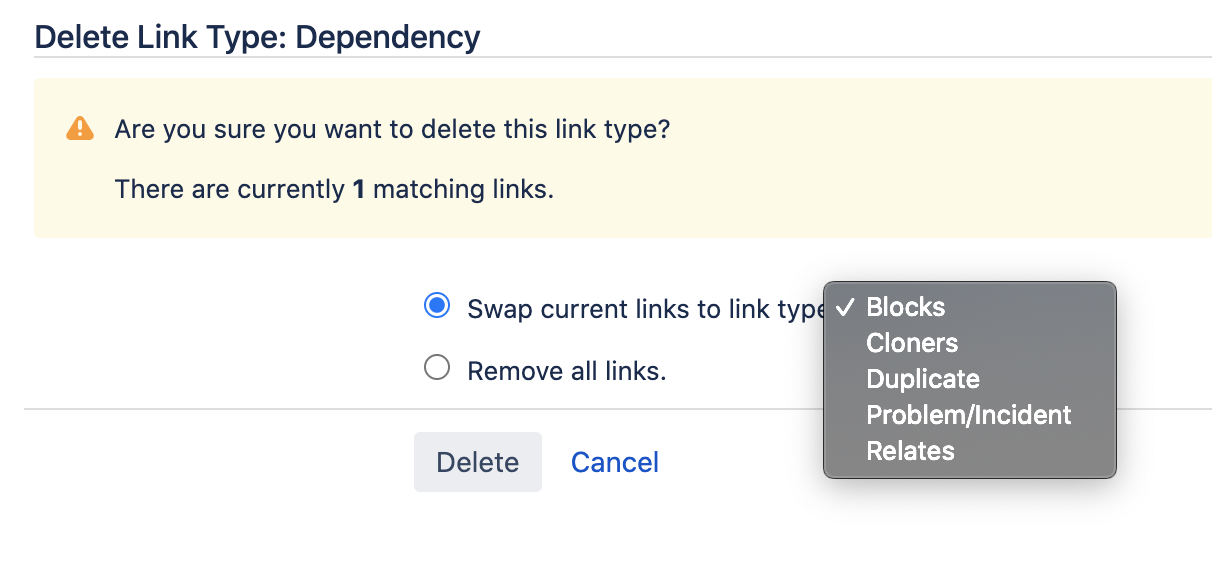Choose the Remove all links radio button
Screen dimensions: 1212x584
pos(437,369)
